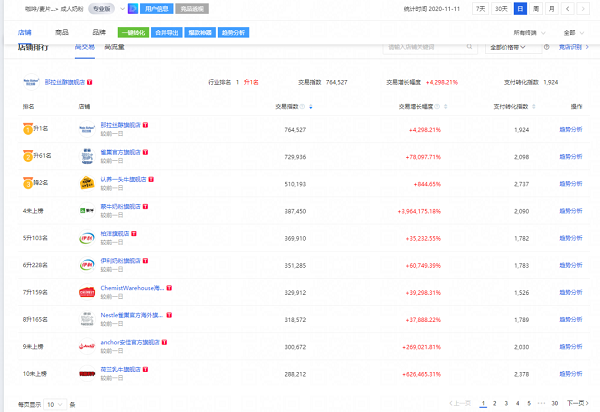The image size is (600, 412).
Task: Click the category breadcrumb ending in 成人奶粉
Action: click(x=54, y=8)
